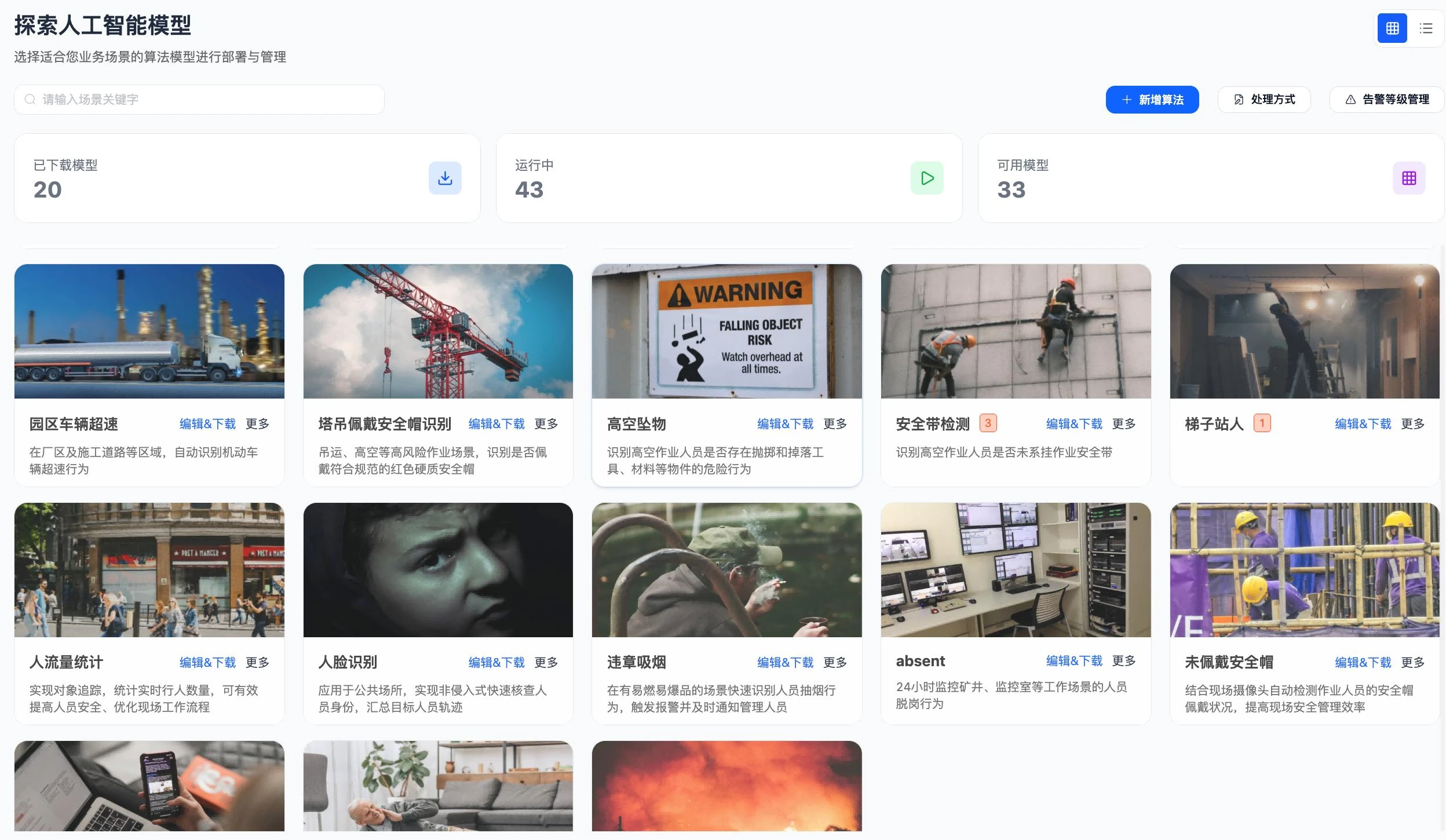Open 告警等级管理

point(1386,100)
